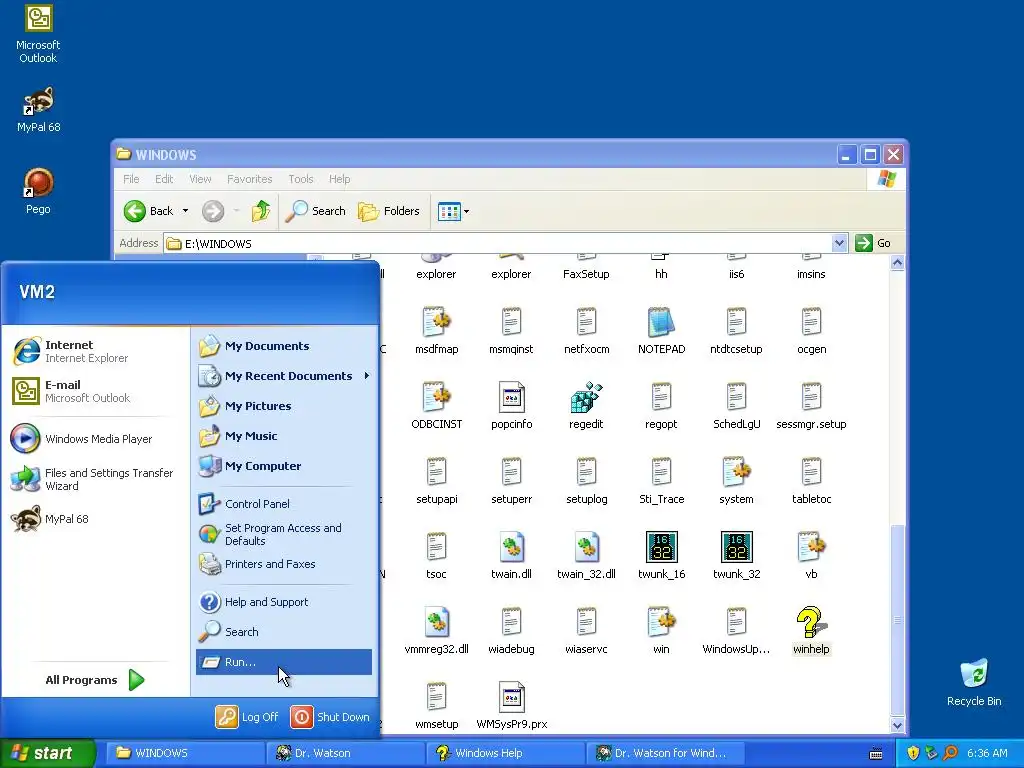Open My Pictures from Start menu
The width and height of the screenshot is (1024, 768).
284,406
